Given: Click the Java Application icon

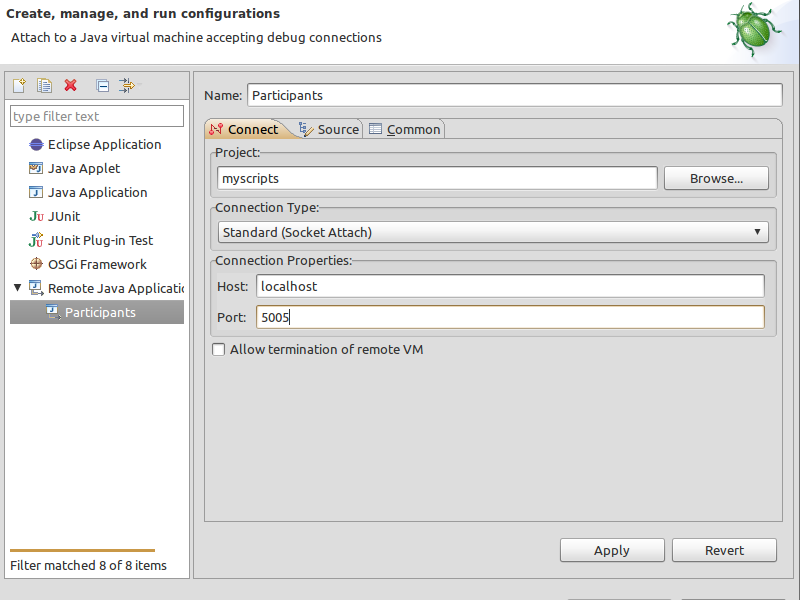Looking at the screenshot, I should (x=36, y=192).
